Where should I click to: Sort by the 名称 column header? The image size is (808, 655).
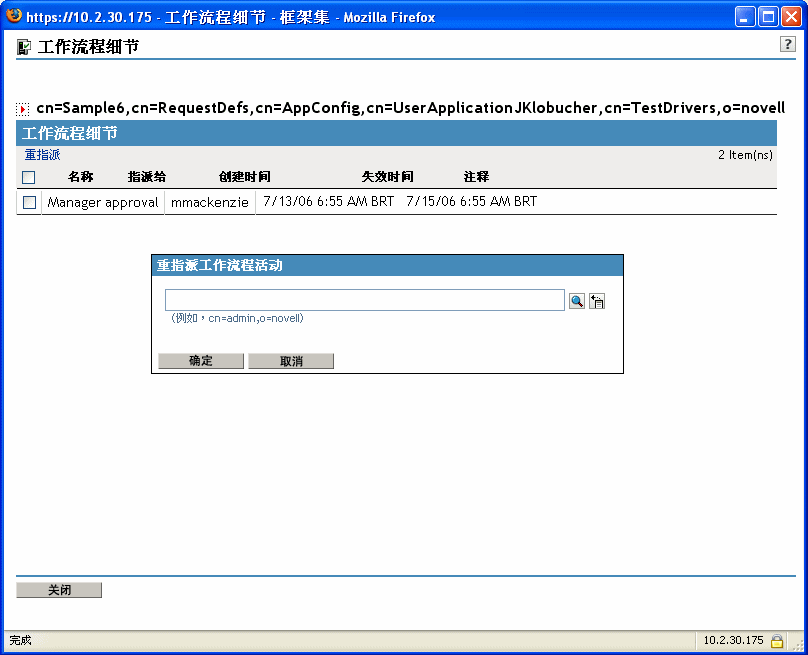(79, 177)
